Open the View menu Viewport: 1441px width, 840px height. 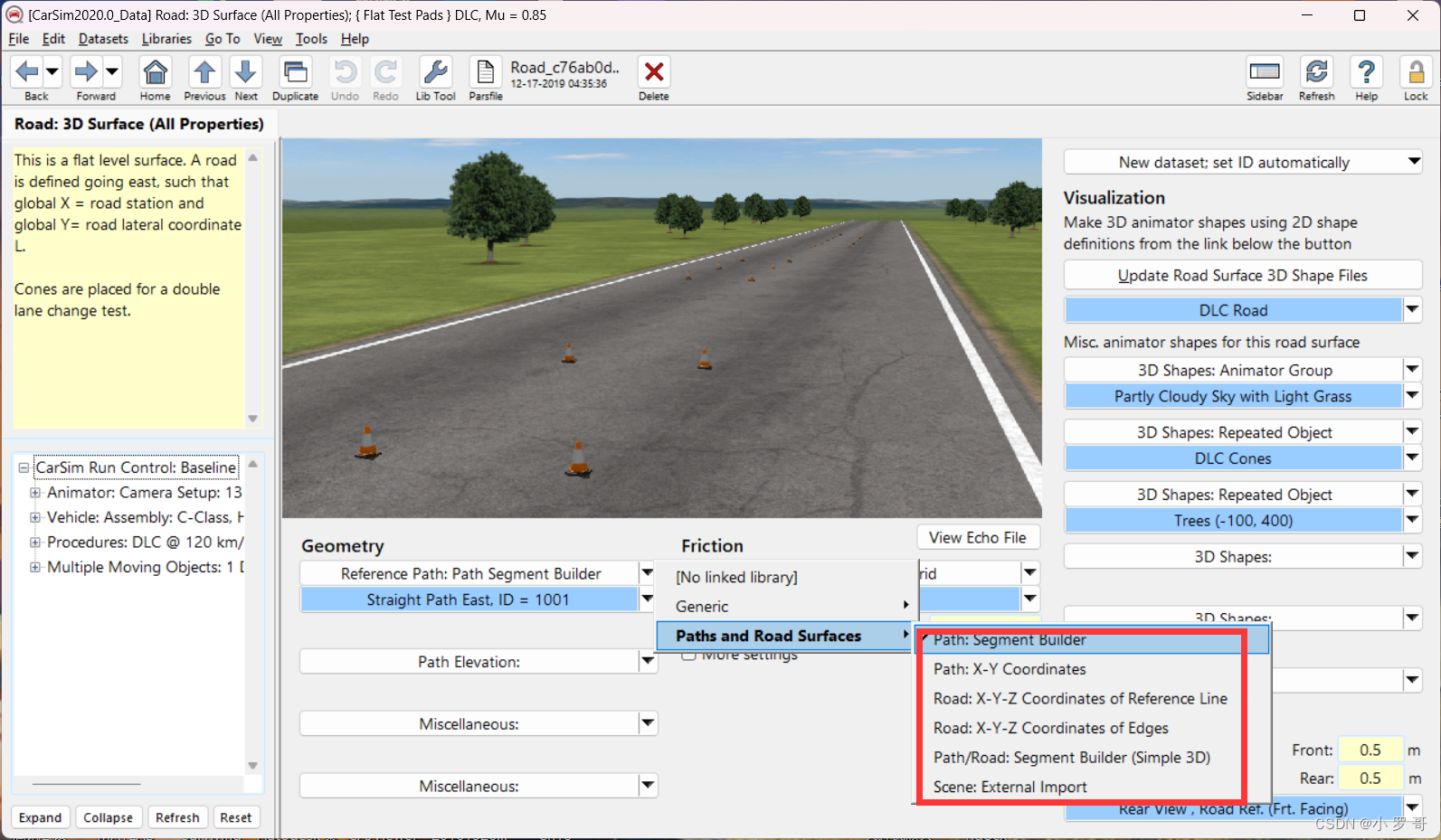[268, 39]
